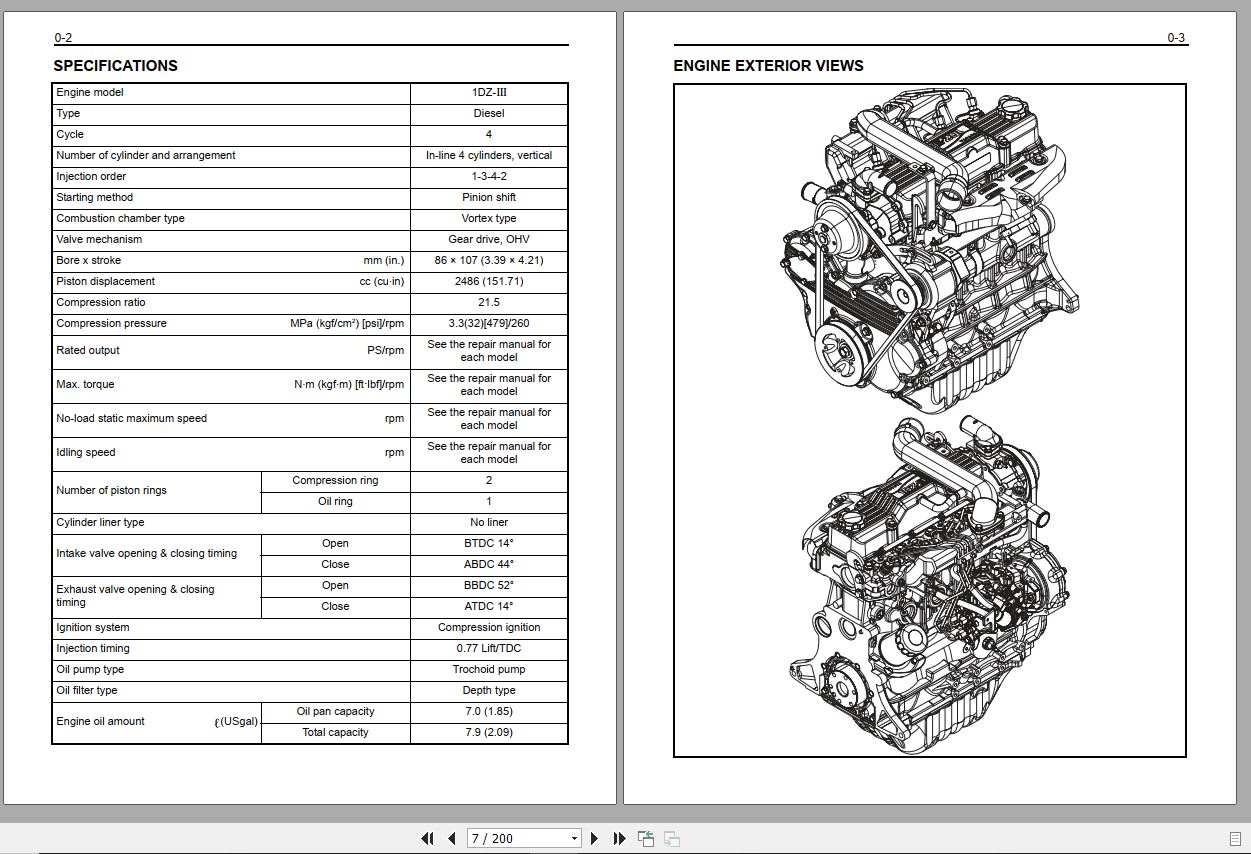The image size is (1251, 854).
Task: Click the Diesel type table cell
Action: click(488, 113)
